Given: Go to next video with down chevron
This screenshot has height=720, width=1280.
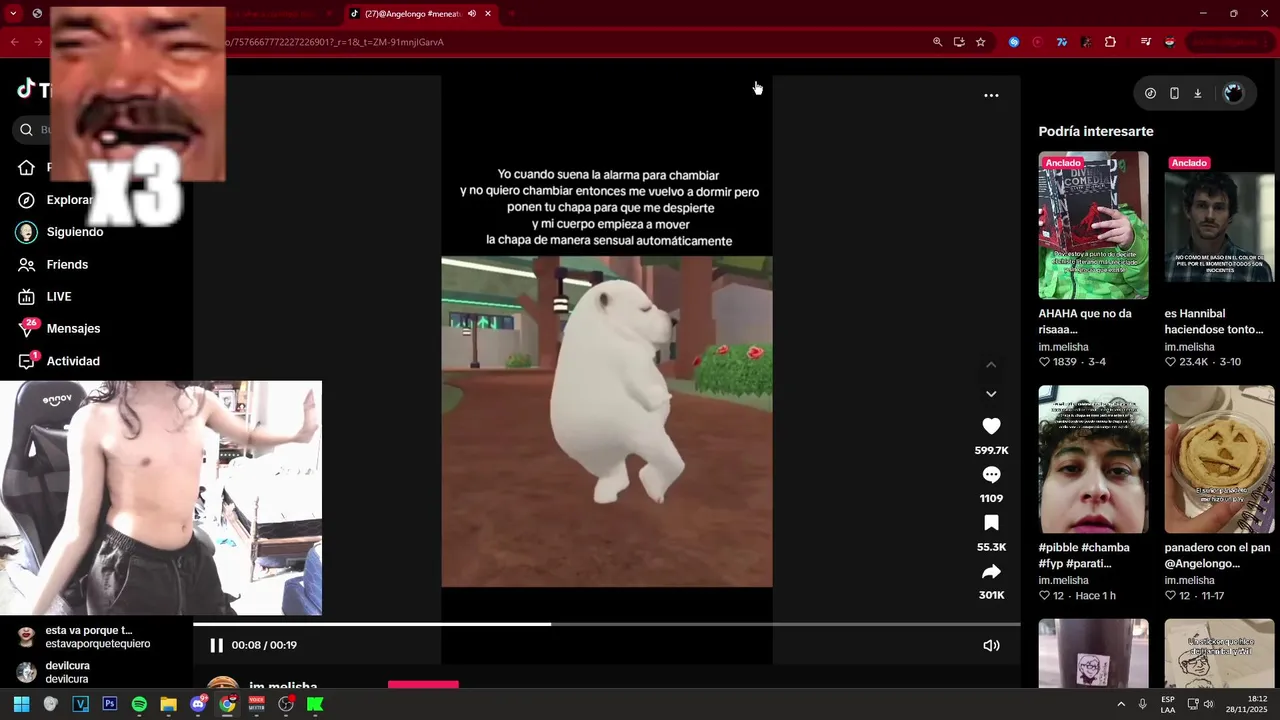Looking at the screenshot, I should pyautogui.click(x=991, y=394).
